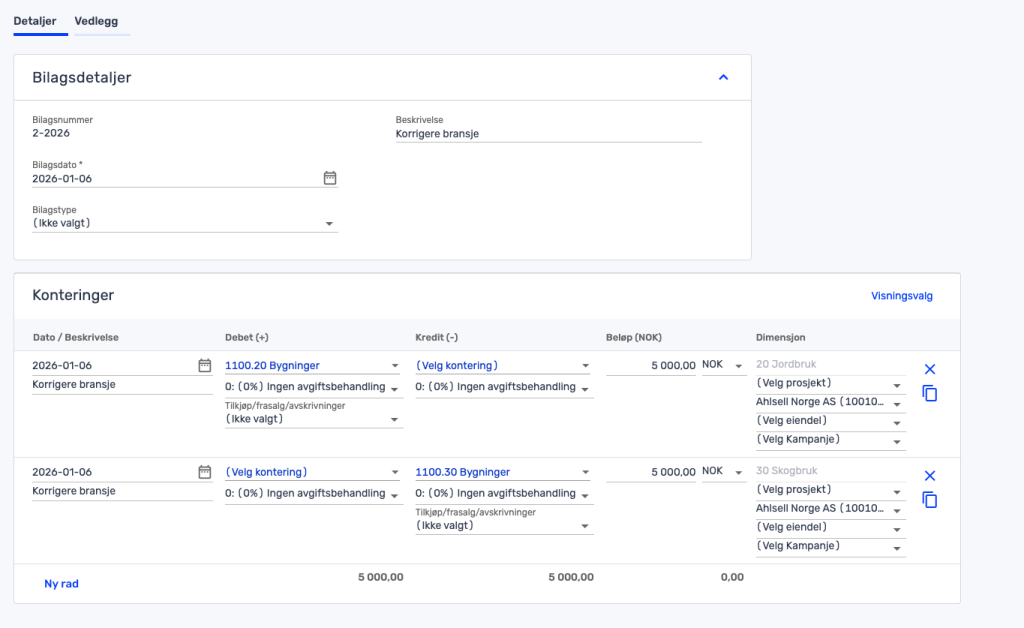Open calendar picker for Bilagsdato field
The image size is (1024, 628).
330,178
